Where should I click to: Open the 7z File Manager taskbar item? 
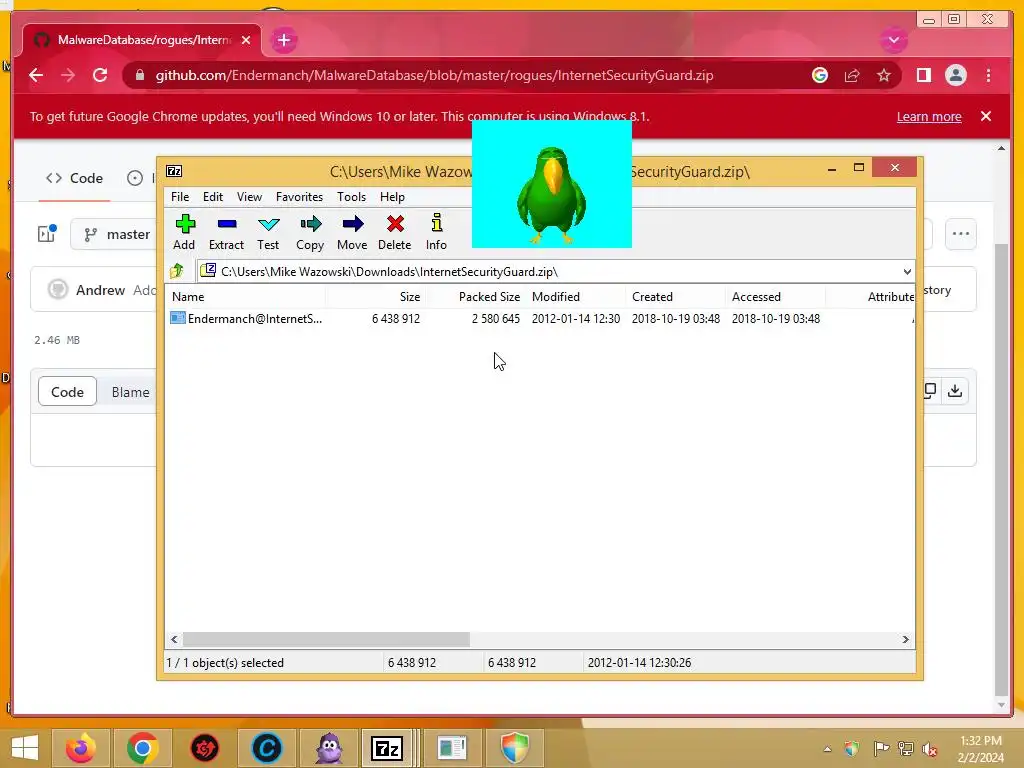(387, 748)
